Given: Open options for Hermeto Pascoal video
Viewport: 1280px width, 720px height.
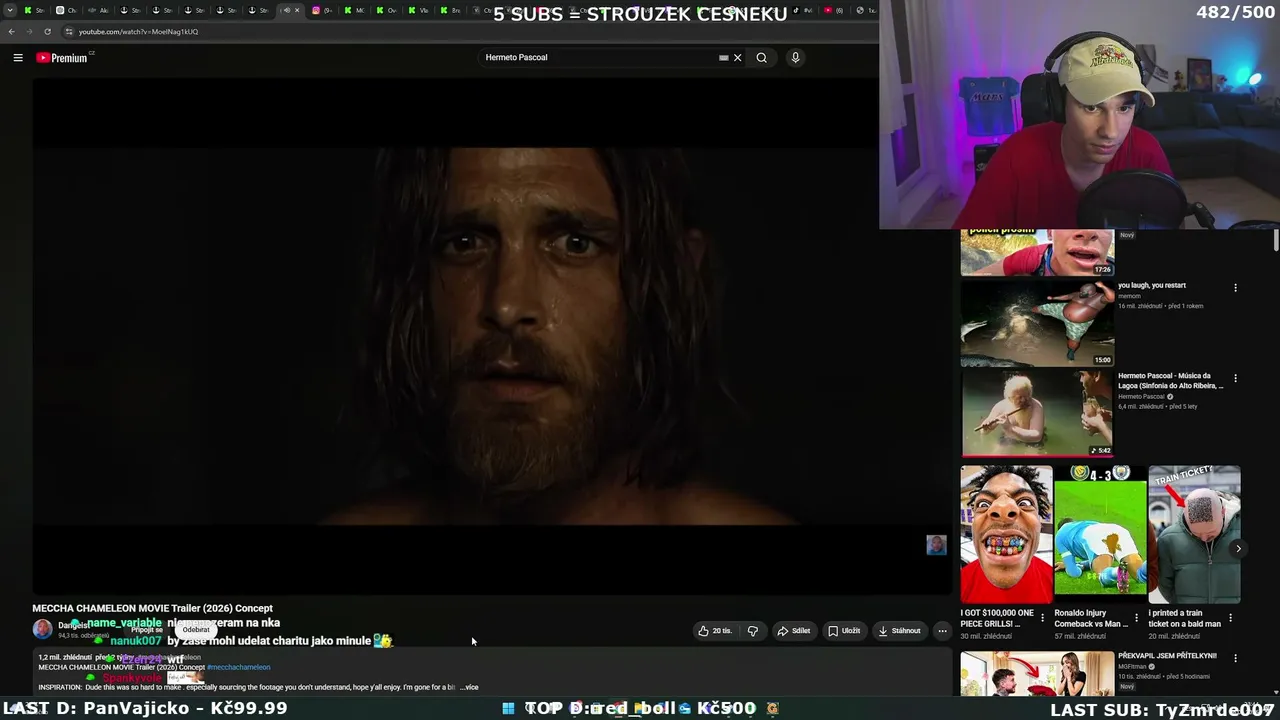Looking at the screenshot, I should pos(1235,379).
